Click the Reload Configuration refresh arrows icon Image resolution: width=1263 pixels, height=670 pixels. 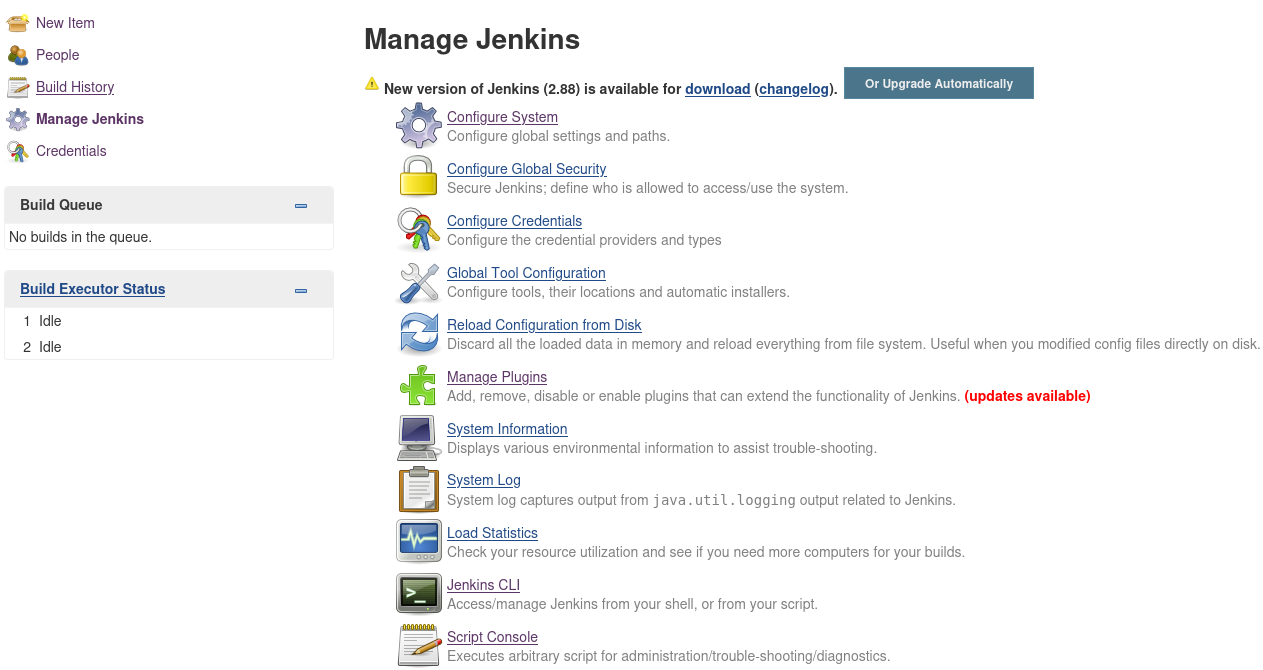point(418,334)
